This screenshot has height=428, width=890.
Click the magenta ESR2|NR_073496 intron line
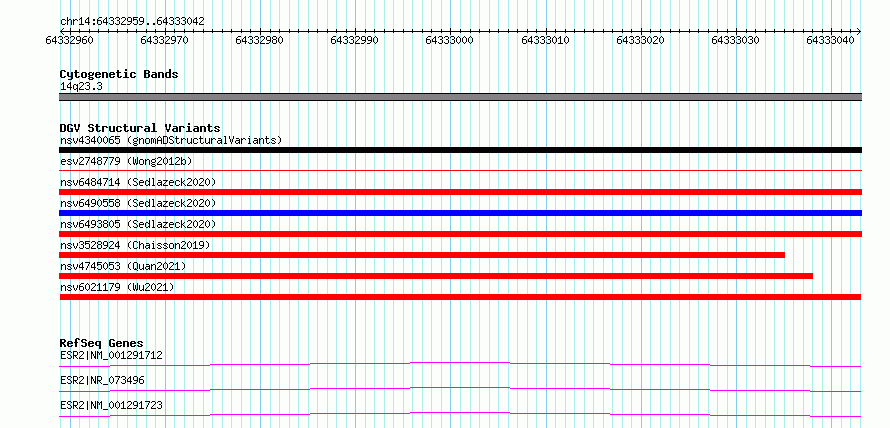[460, 389]
